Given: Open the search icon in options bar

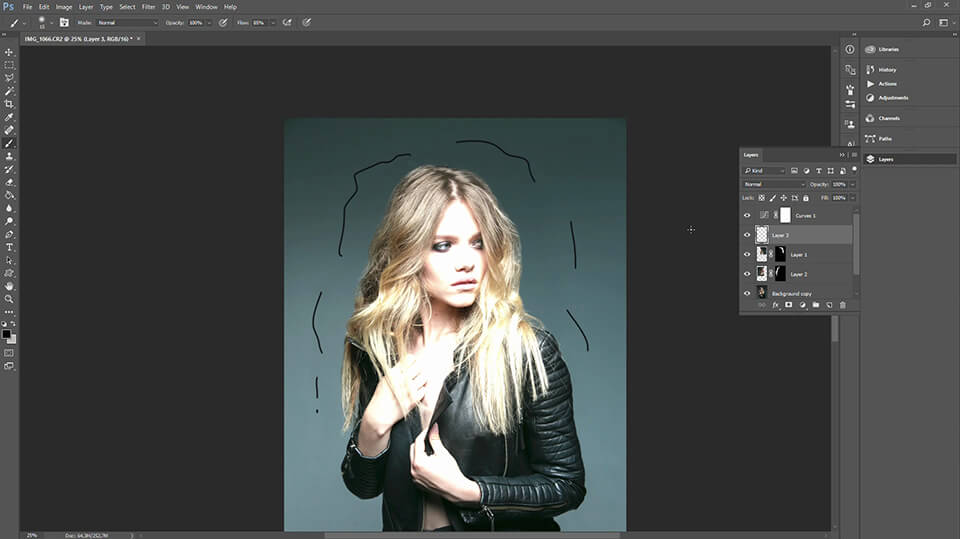Looking at the screenshot, I should (926, 23).
